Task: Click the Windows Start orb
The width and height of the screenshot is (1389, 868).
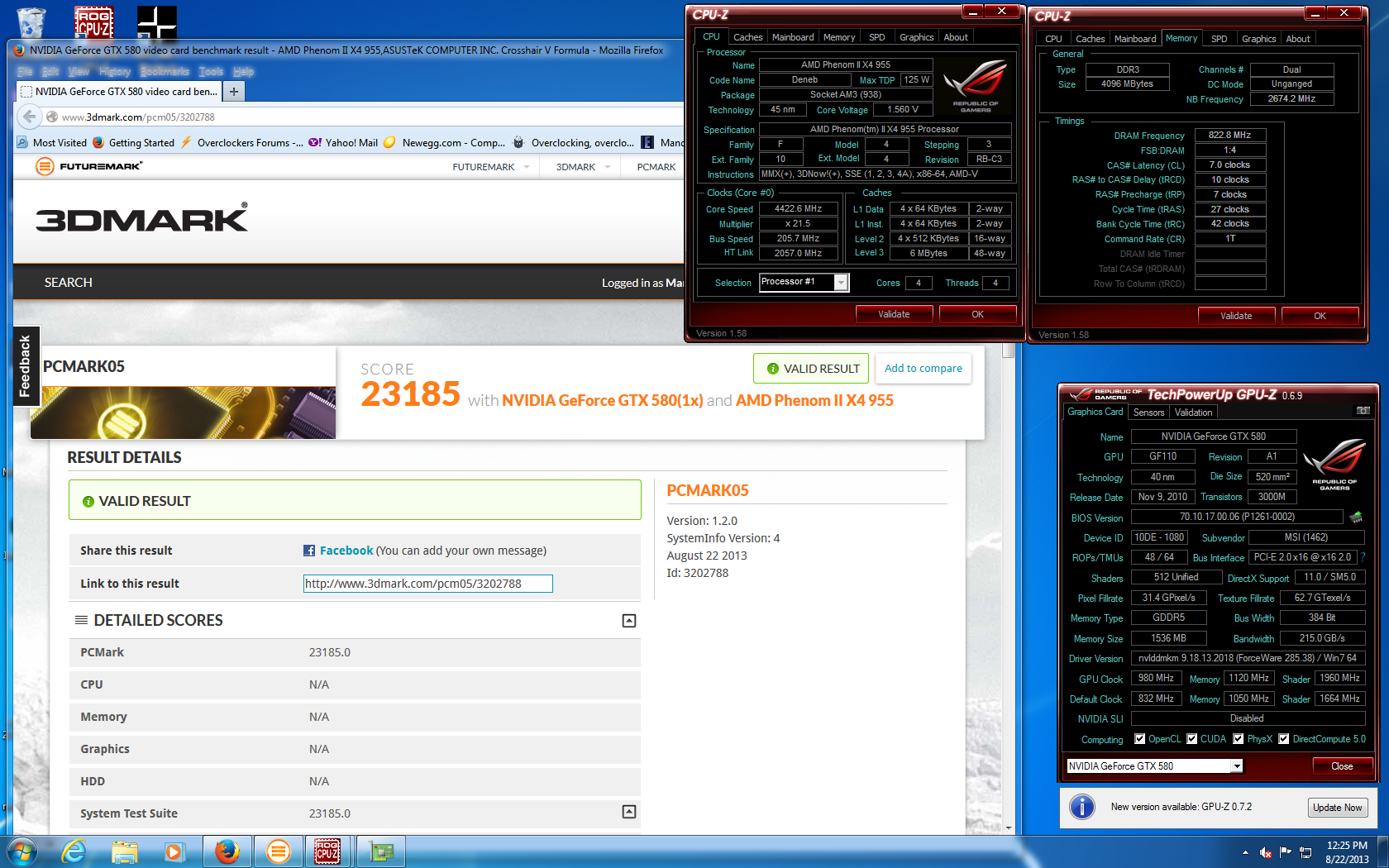Action: (21, 851)
